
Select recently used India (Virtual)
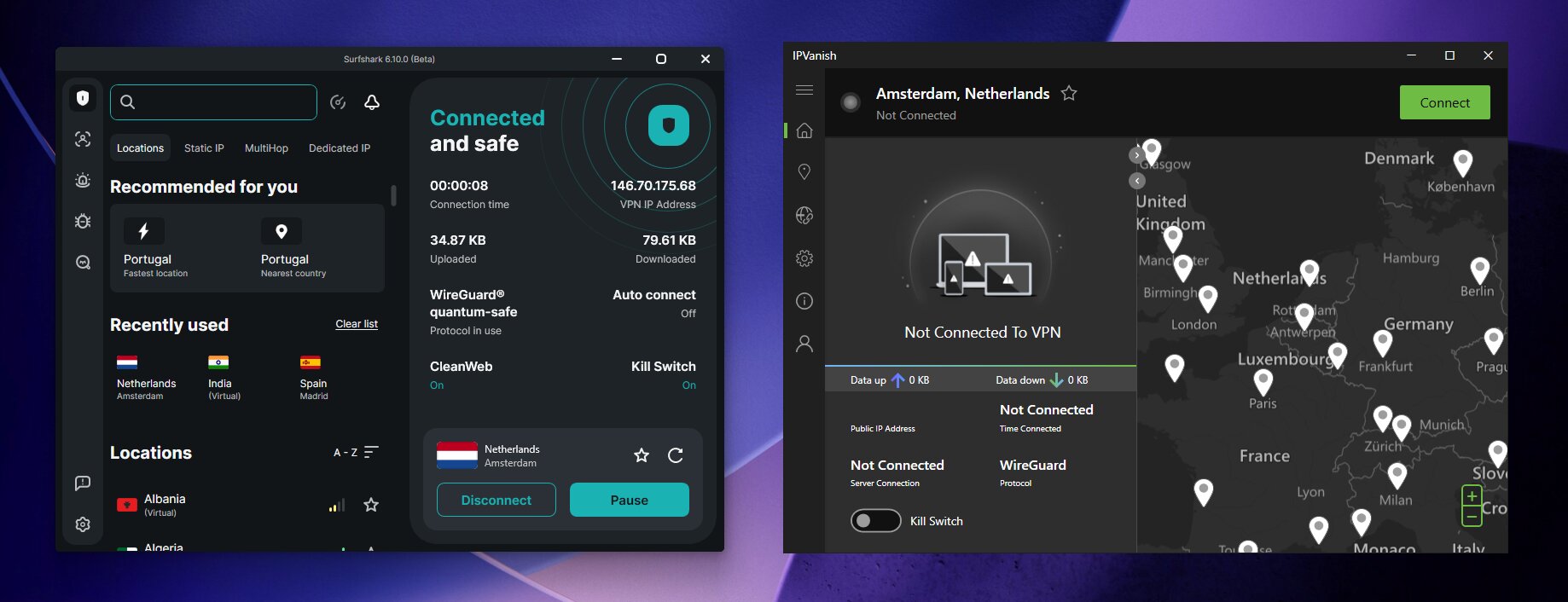(x=224, y=378)
